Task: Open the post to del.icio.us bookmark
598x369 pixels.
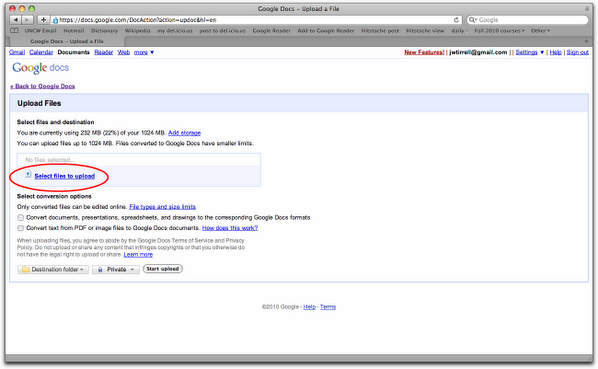Action: (222, 30)
